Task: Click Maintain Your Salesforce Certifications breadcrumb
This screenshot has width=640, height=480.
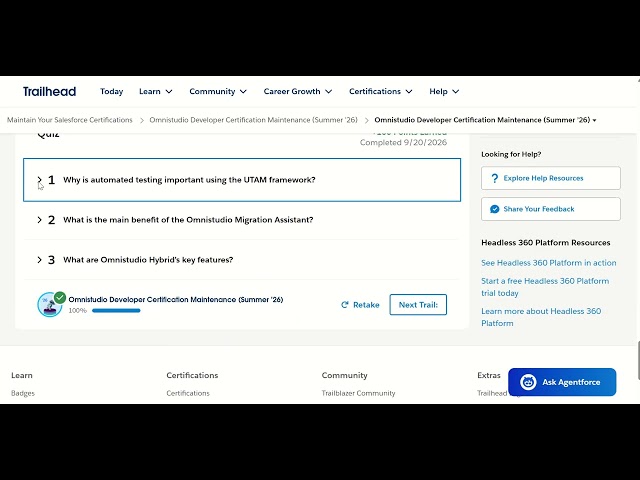Action: pos(70,120)
